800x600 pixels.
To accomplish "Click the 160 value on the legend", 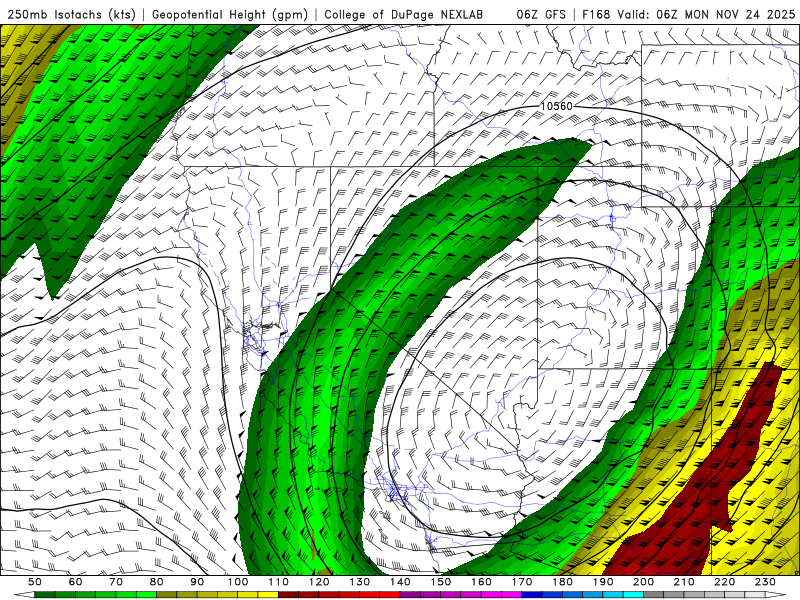I will [482, 582].
